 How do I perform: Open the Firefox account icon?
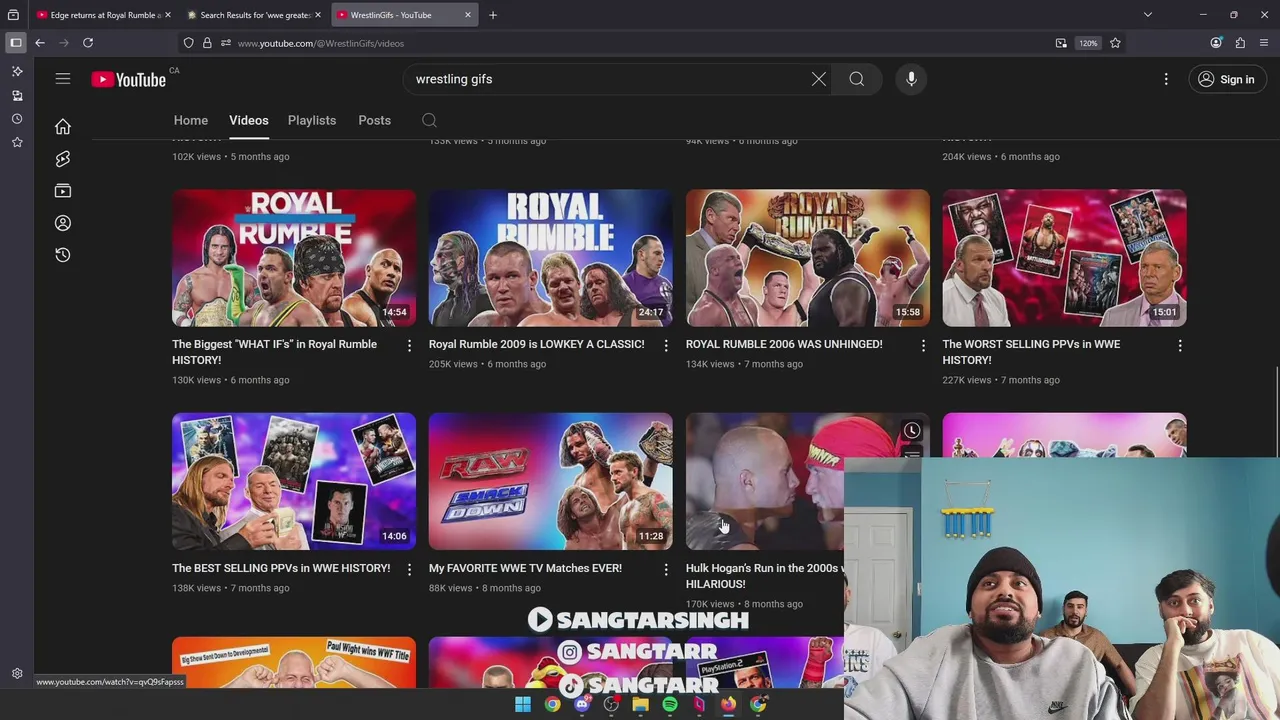click(x=1216, y=43)
